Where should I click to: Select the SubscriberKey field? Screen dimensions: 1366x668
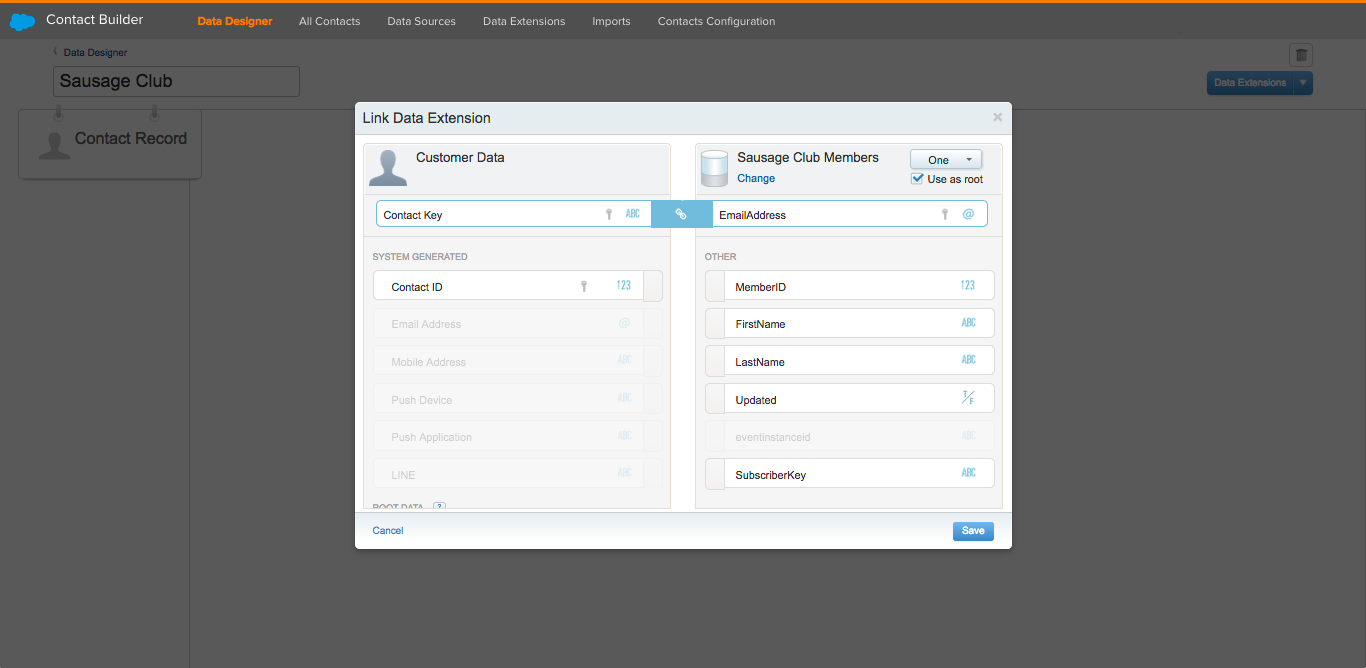coord(860,474)
